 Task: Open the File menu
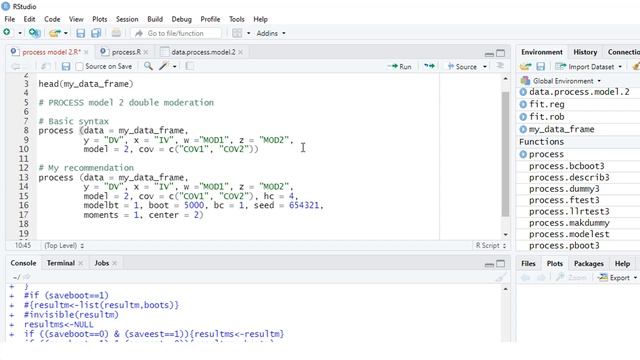(9, 19)
